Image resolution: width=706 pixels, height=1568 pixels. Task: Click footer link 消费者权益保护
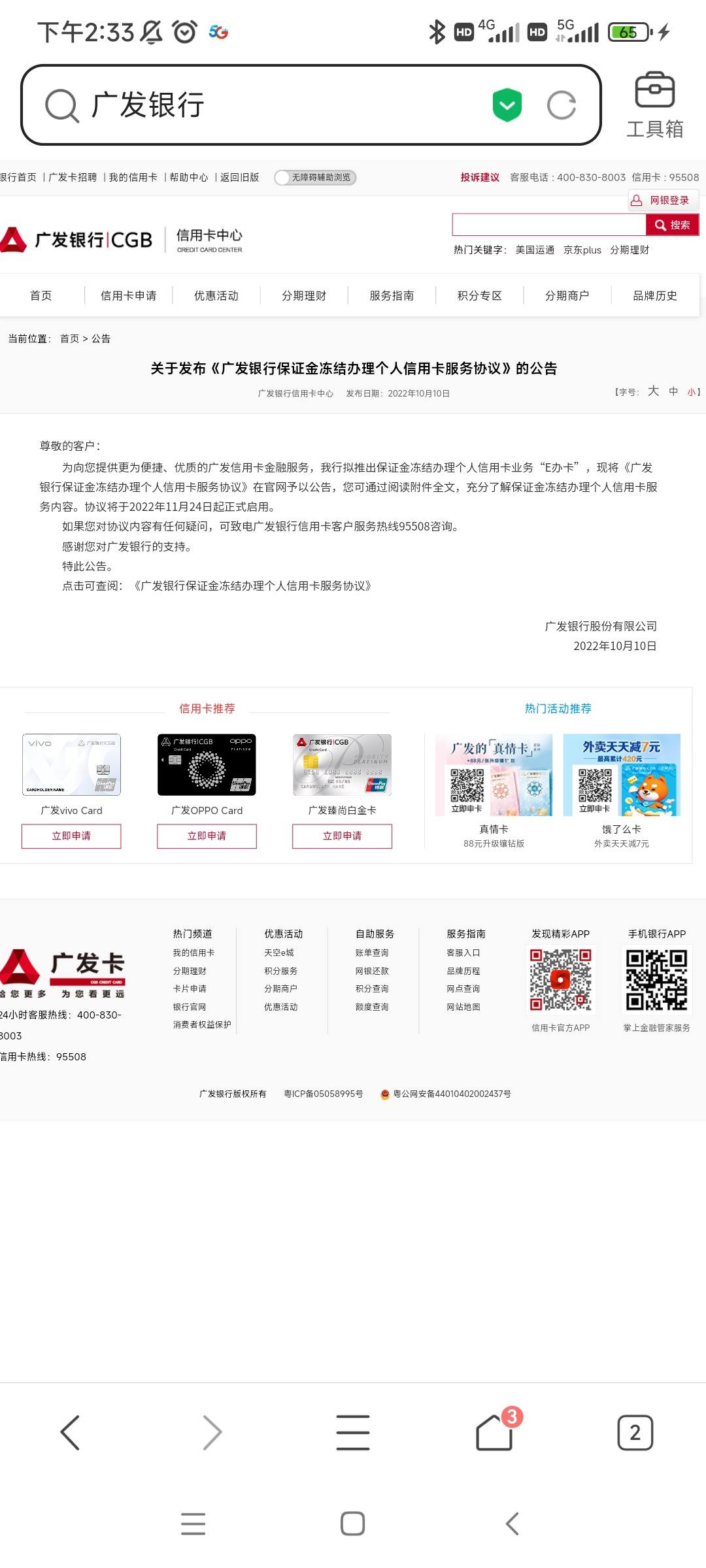click(x=202, y=1025)
